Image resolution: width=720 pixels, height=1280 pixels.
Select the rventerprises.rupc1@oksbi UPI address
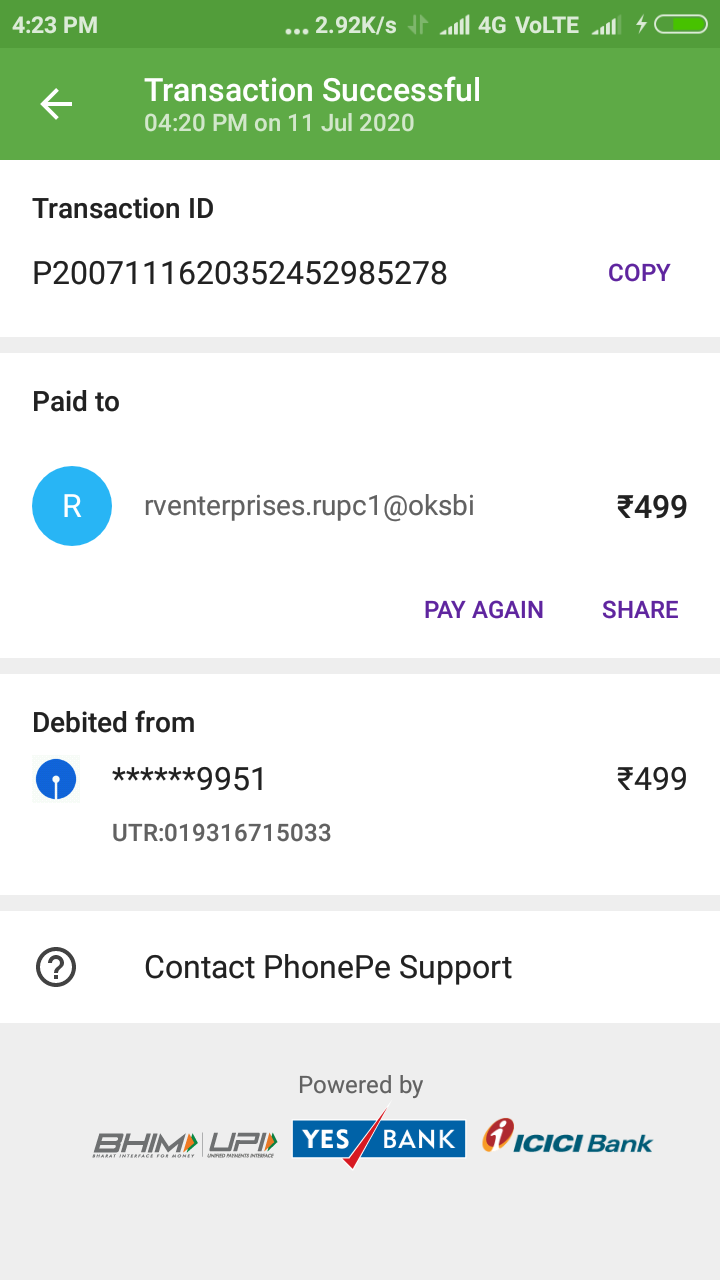click(309, 506)
